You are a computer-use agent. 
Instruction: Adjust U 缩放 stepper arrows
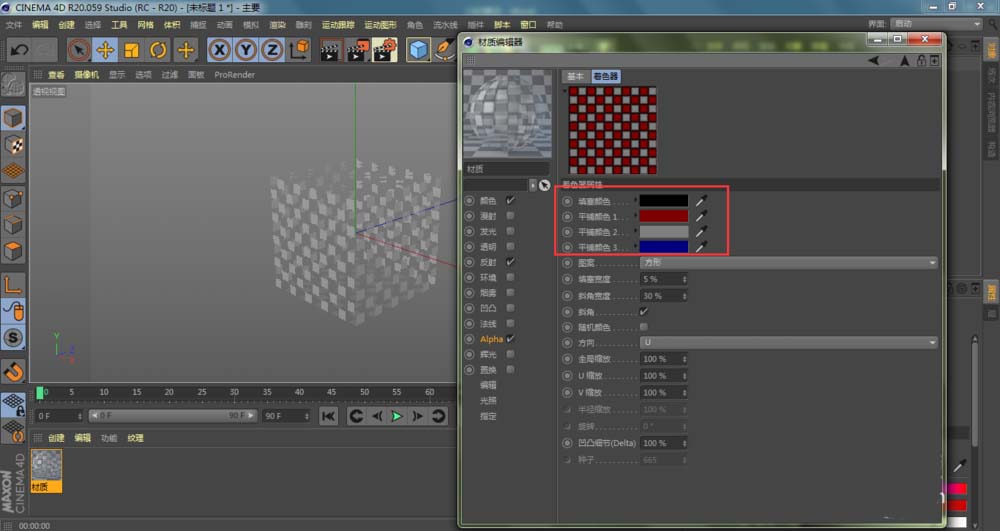coord(684,375)
